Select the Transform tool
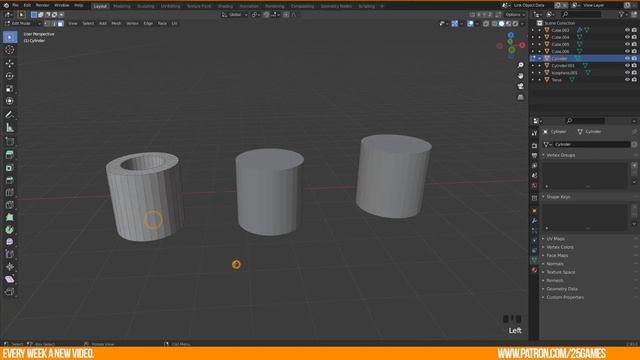This screenshot has height=360, width=640. point(10,101)
